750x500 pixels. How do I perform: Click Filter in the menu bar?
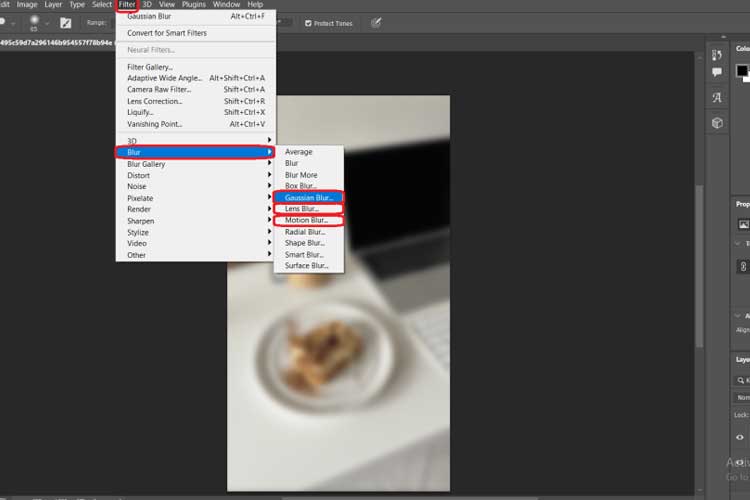[x=127, y=4]
